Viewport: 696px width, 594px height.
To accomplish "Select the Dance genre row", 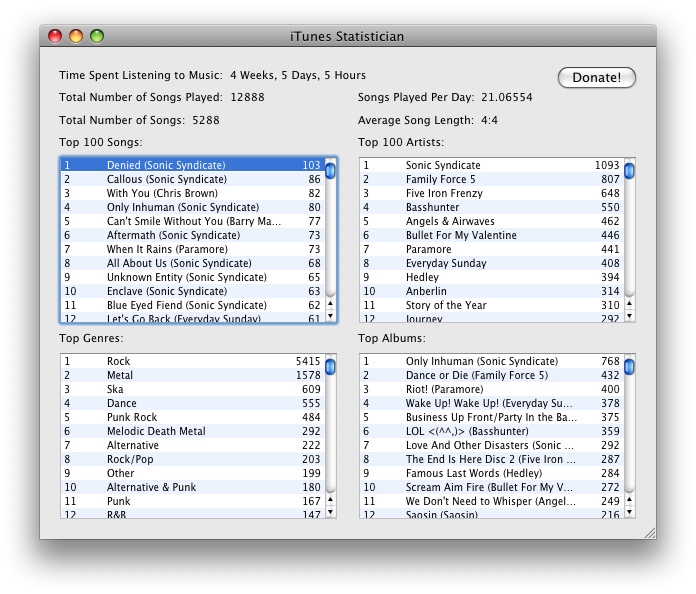I will (x=193, y=404).
